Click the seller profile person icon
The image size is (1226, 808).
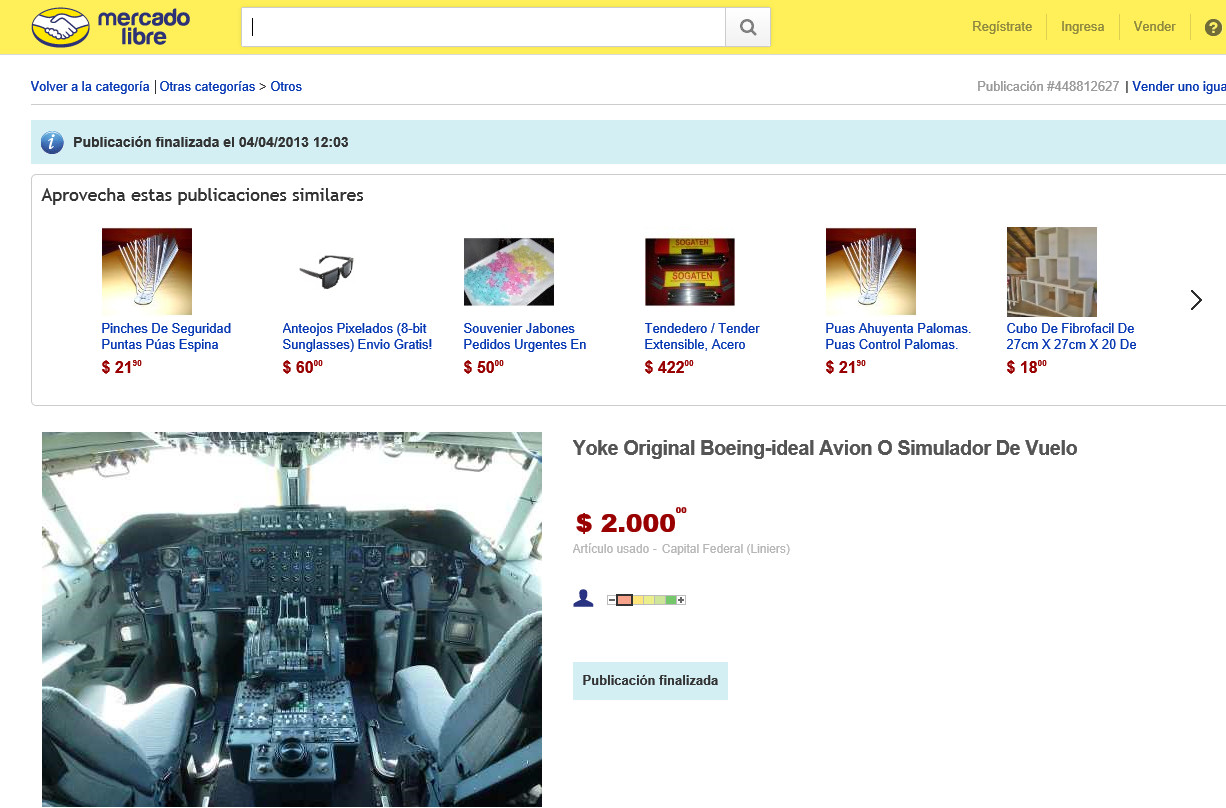pos(583,598)
